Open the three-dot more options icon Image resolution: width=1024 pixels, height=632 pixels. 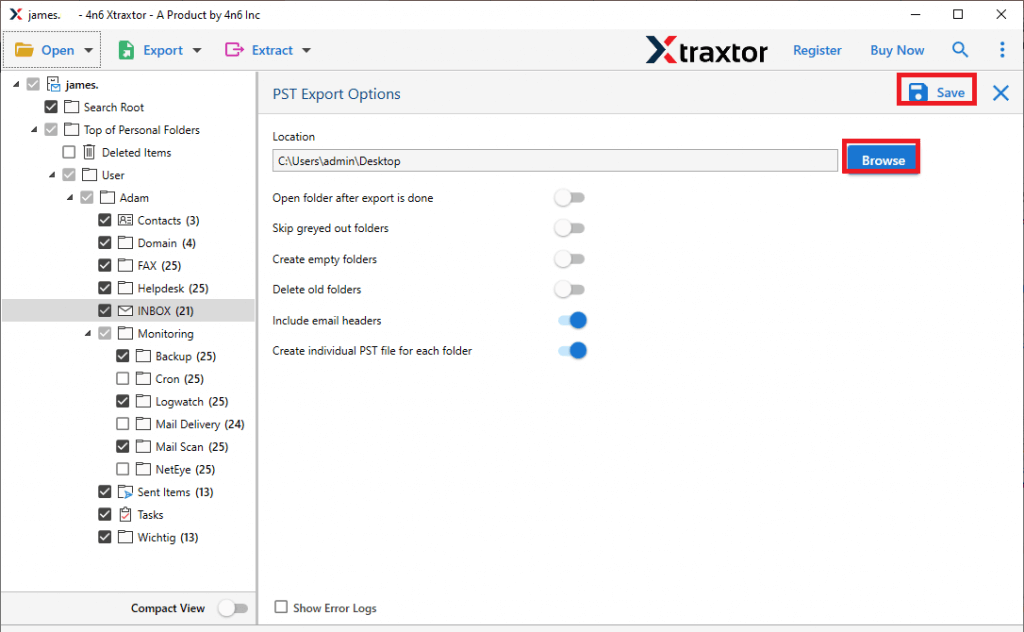pyautogui.click(x=1002, y=49)
